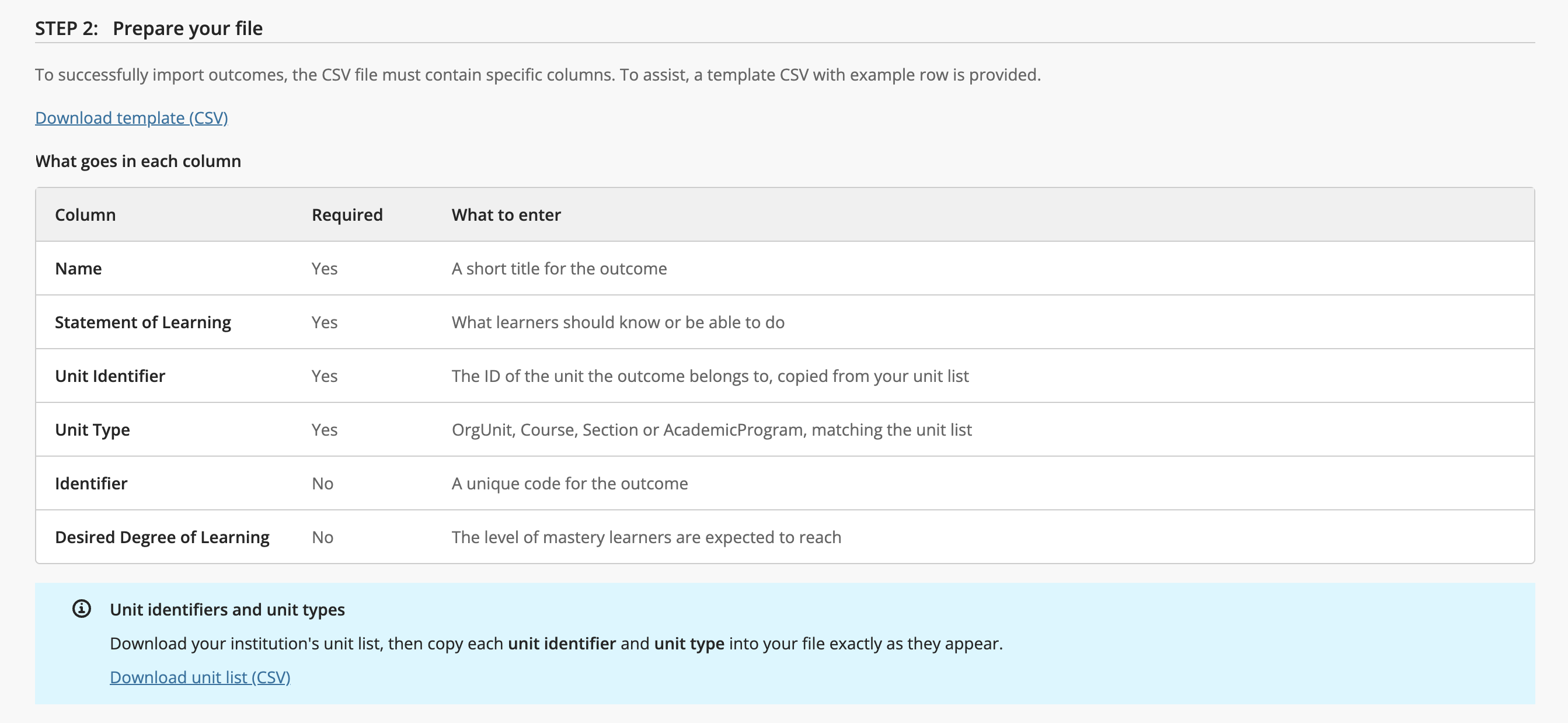1568x723 pixels.
Task: Click the 'Yes' value in Name row
Action: 325,268
